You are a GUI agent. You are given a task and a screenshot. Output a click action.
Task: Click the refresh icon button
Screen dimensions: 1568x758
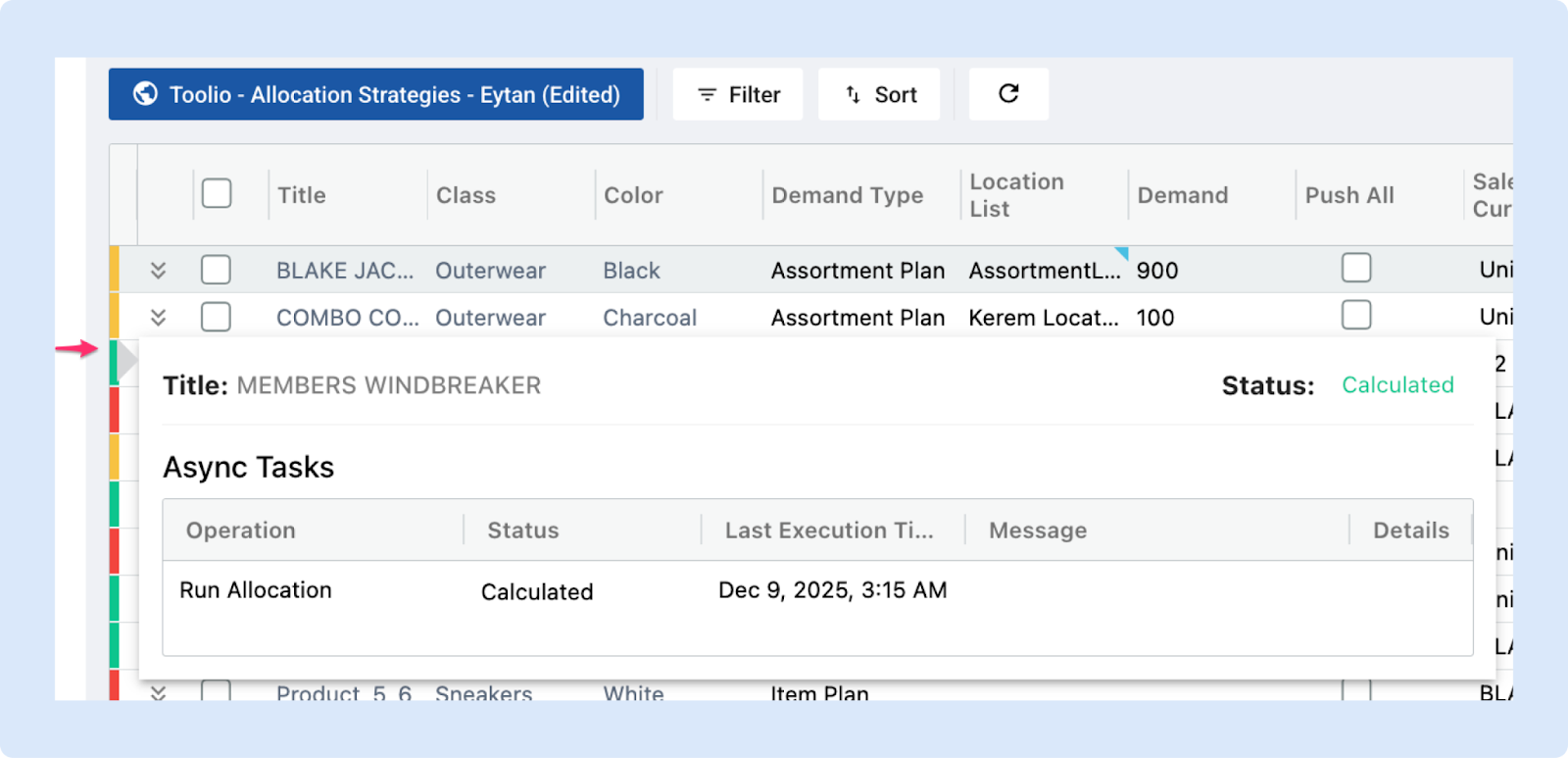(x=1008, y=94)
